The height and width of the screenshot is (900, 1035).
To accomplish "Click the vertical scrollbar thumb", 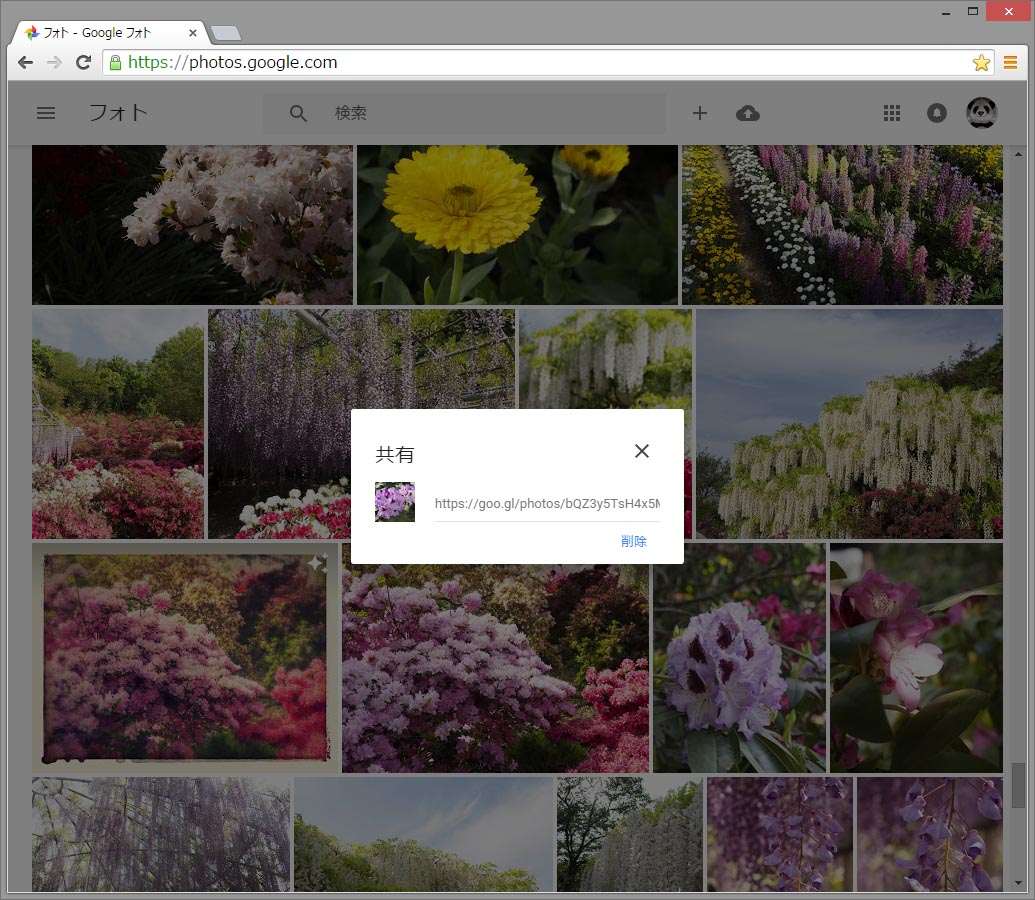I will (1018, 784).
